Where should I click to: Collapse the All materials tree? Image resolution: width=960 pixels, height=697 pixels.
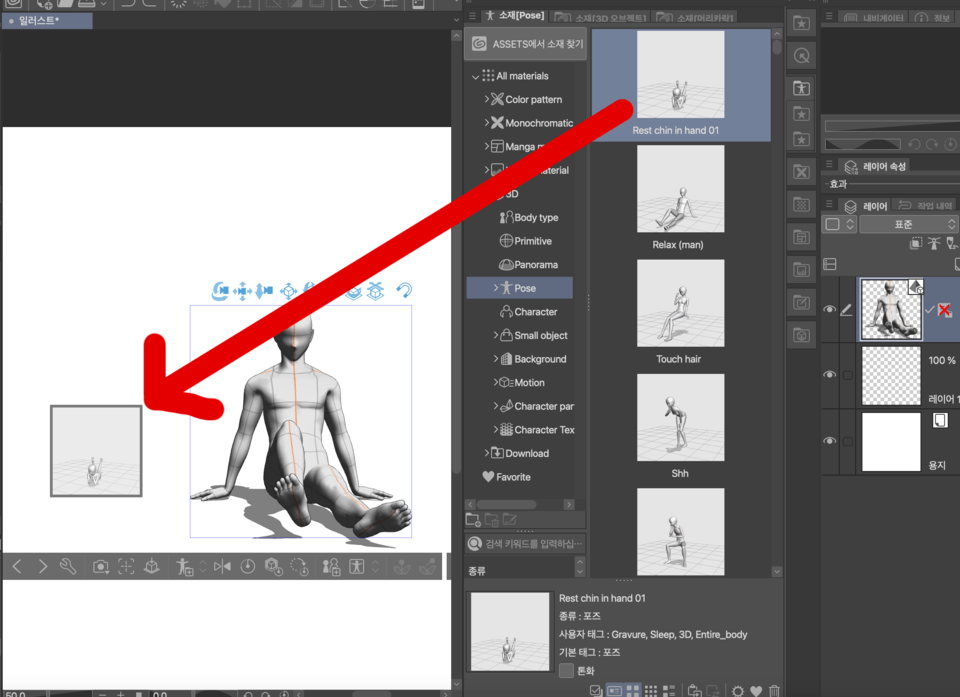point(476,77)
